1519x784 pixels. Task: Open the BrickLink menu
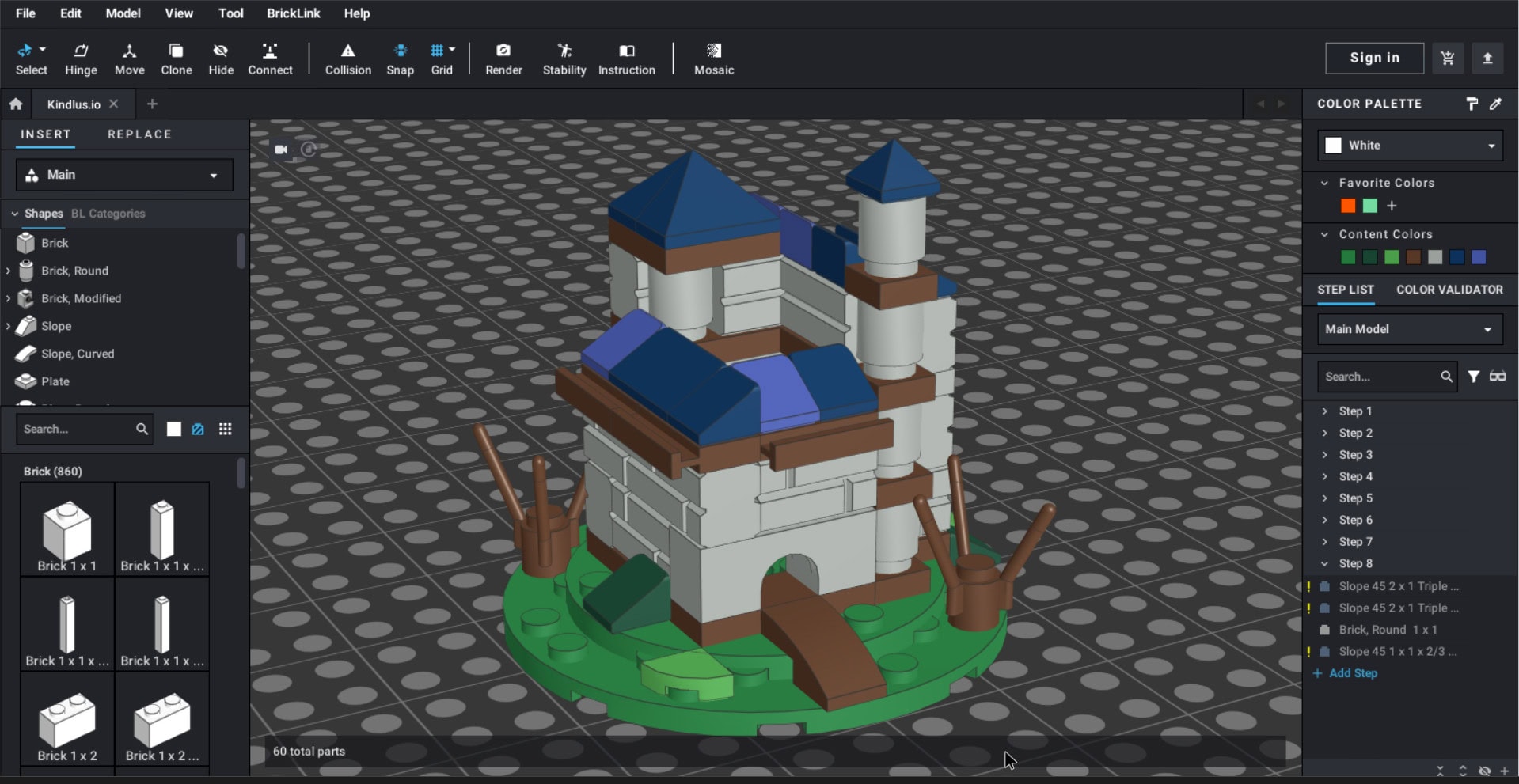click(x=293, y=13)
